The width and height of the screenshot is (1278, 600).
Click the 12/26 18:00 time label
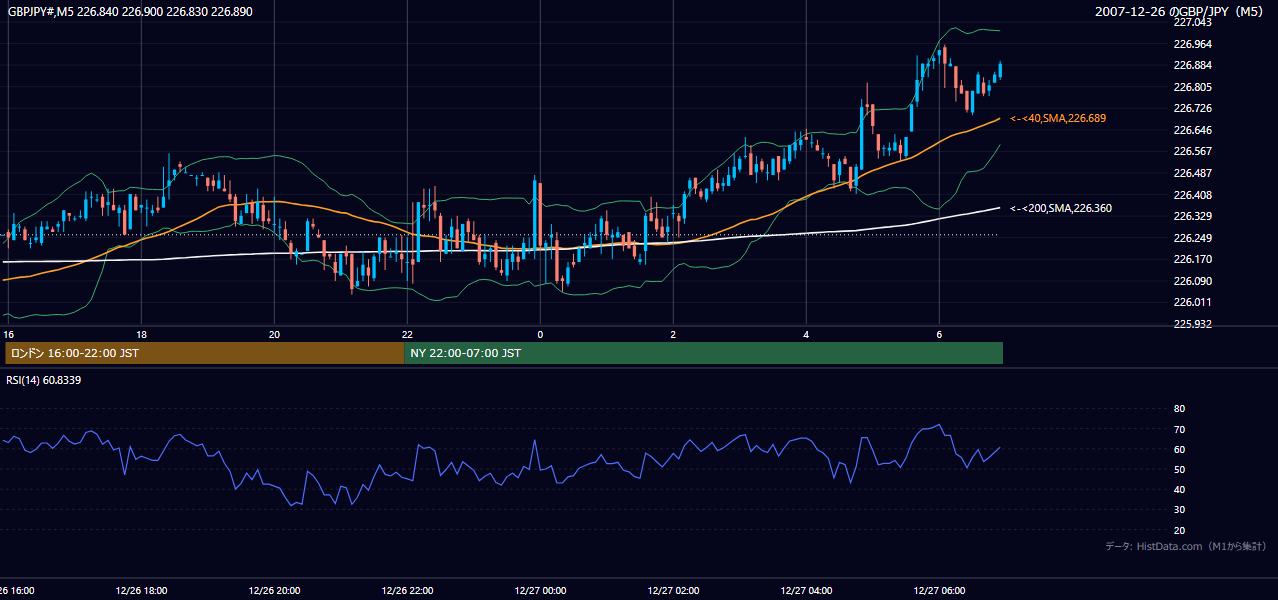[141, 591]
